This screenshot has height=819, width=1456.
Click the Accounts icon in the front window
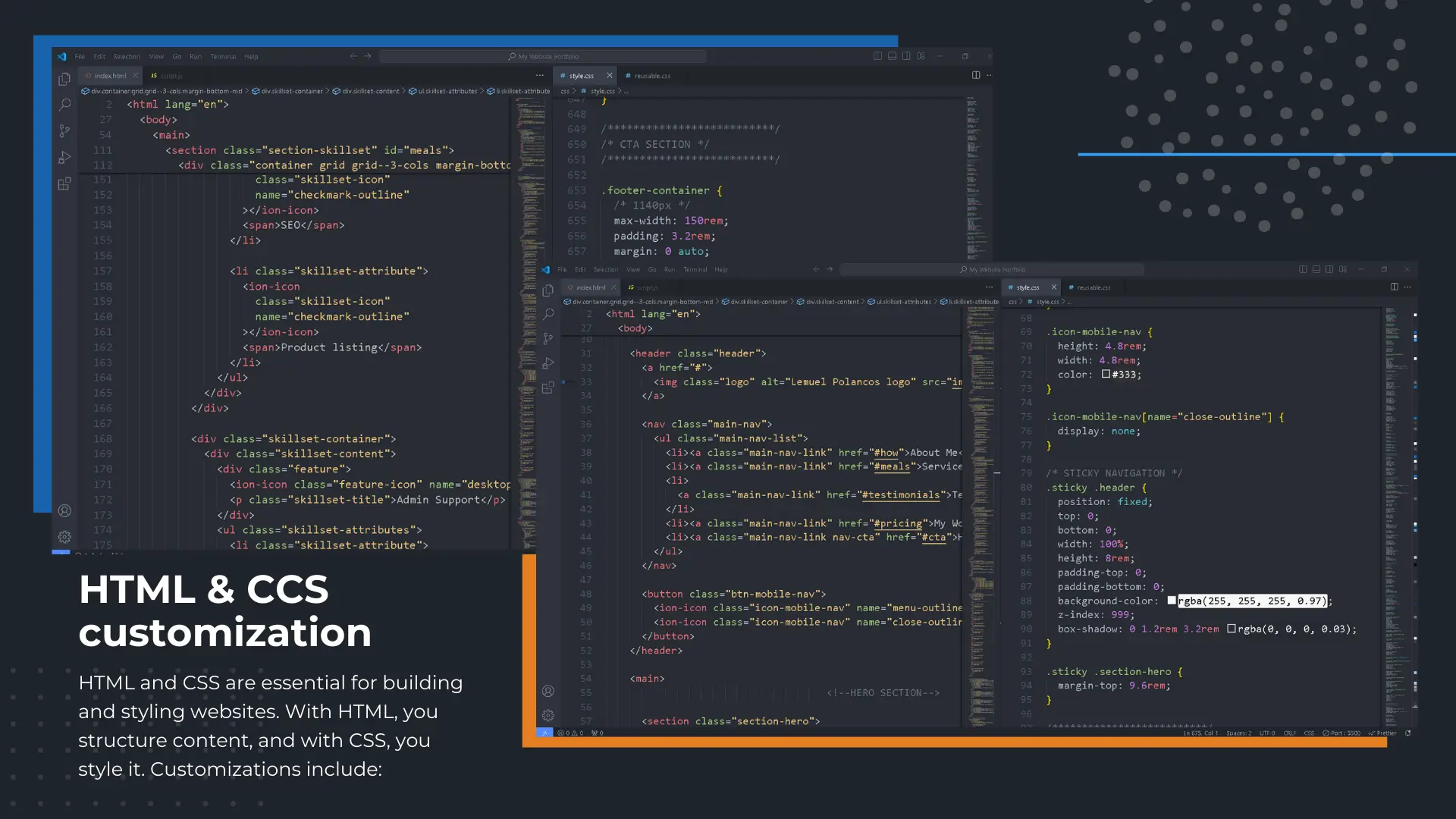point(548,691)
